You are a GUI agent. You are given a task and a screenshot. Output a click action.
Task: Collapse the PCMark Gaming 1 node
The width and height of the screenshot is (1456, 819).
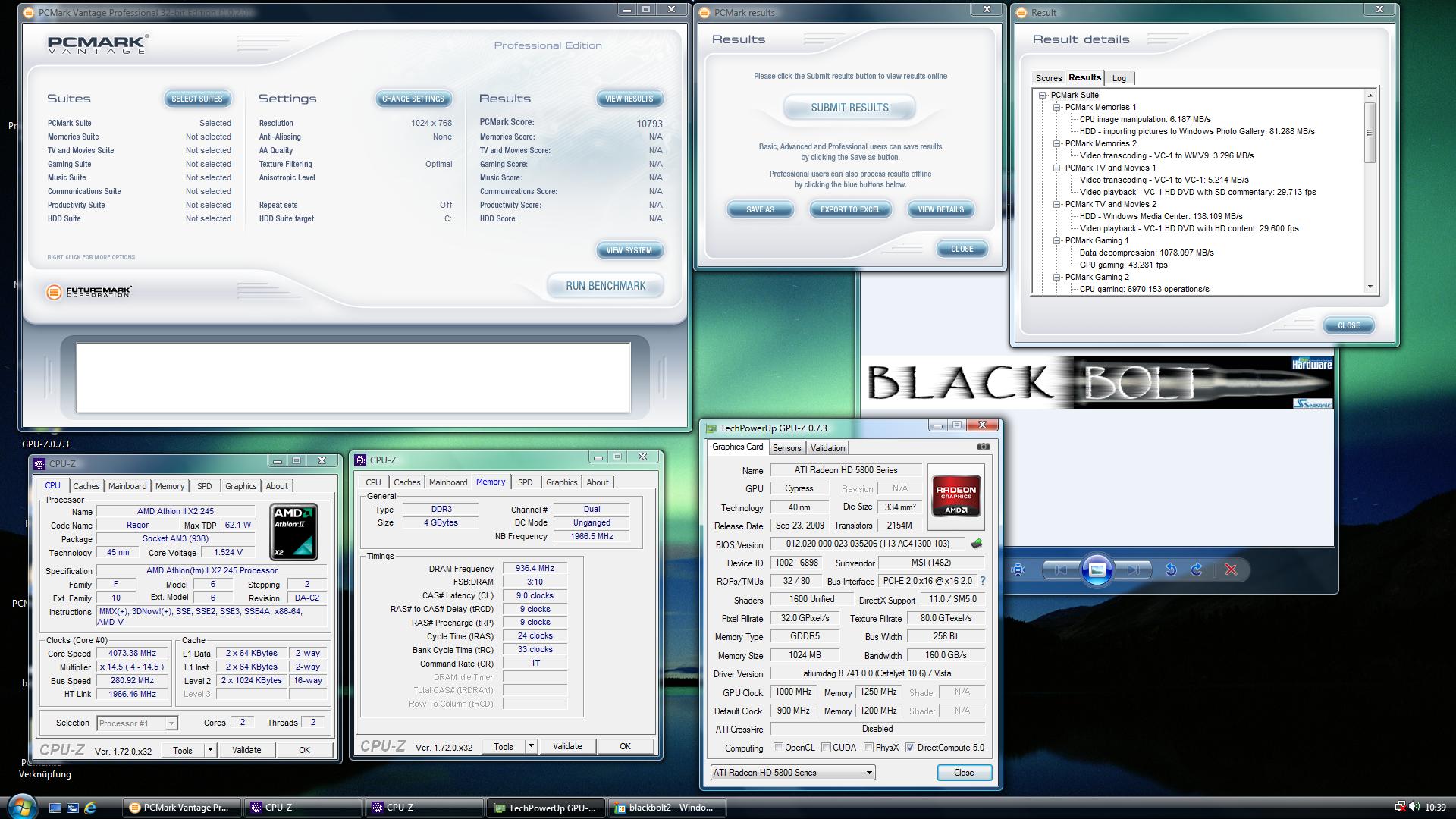click(x=1056, y=240)
